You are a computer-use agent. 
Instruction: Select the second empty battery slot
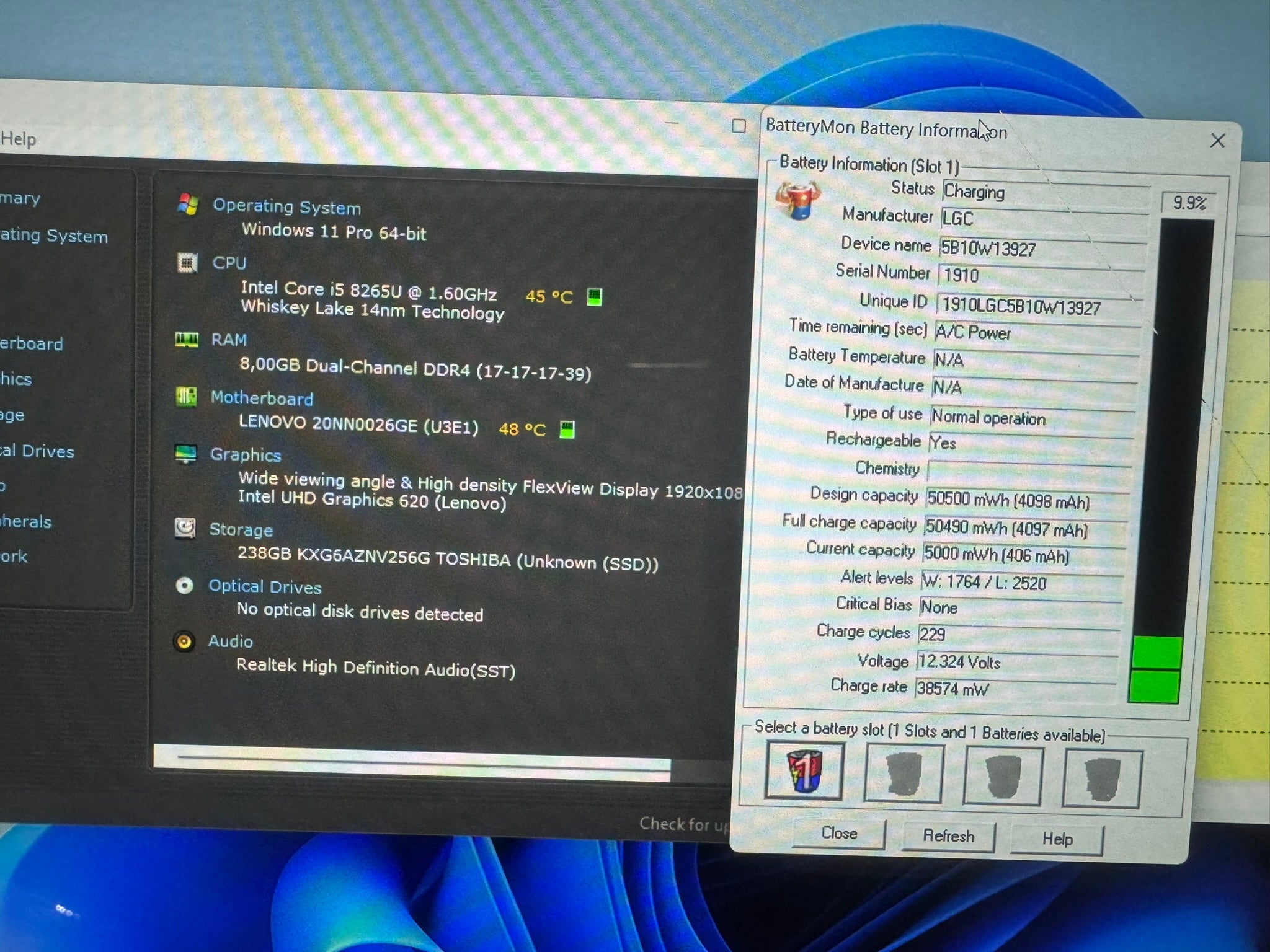pyautogui.click(x=904, y=774)
